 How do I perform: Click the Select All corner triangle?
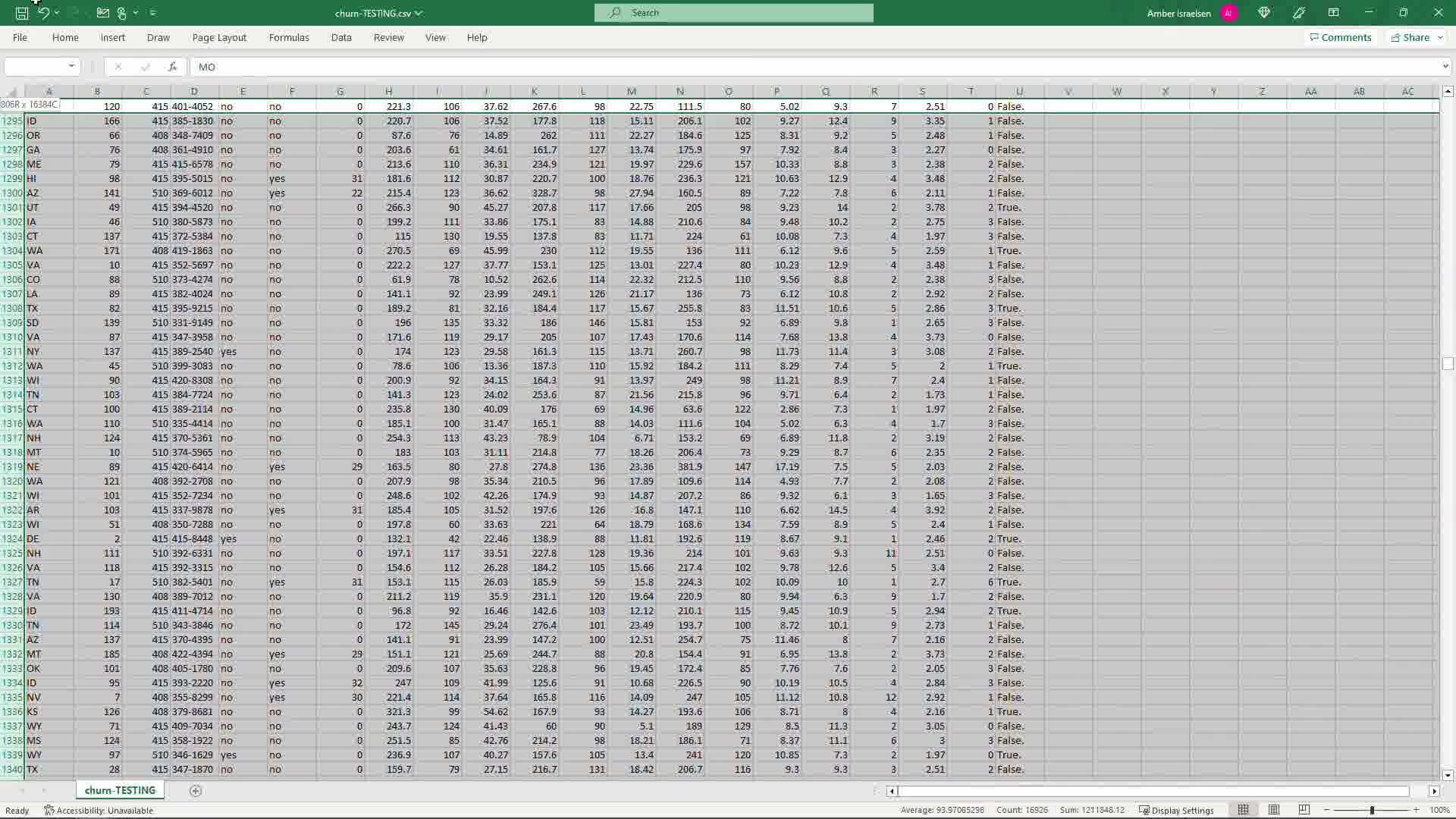coord(13,92)
